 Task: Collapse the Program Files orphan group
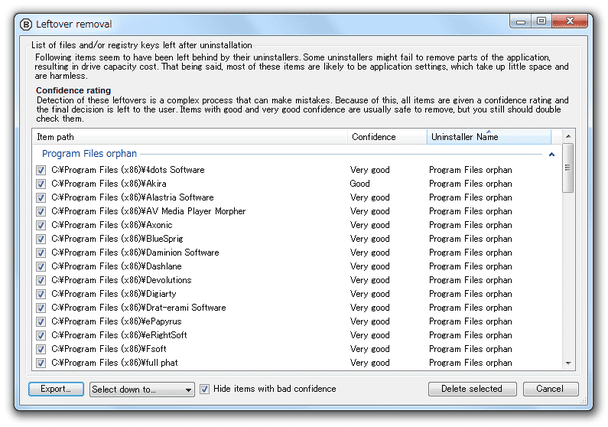551,154
